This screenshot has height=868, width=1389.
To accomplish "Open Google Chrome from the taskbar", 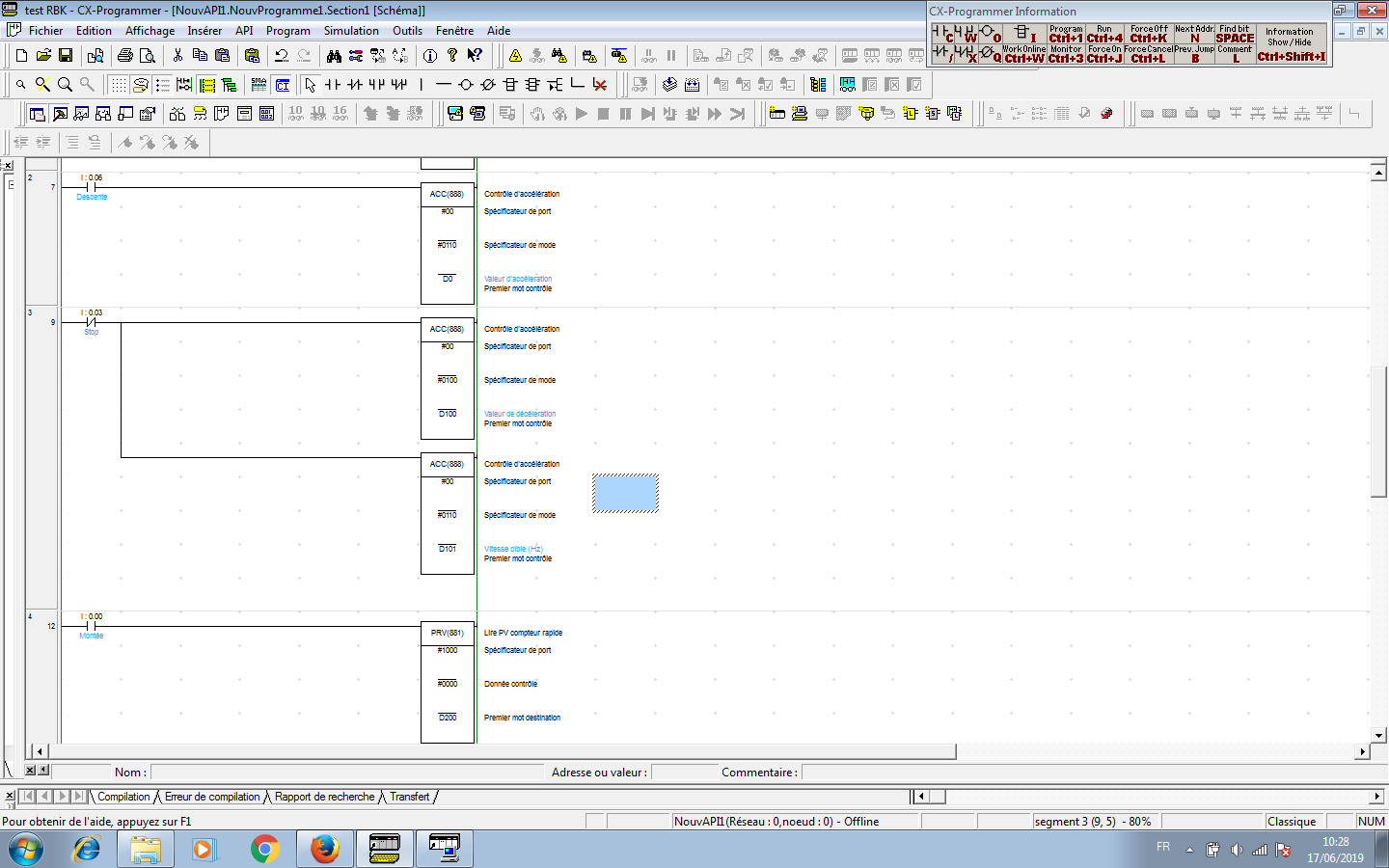I will (x=264, y=849).
